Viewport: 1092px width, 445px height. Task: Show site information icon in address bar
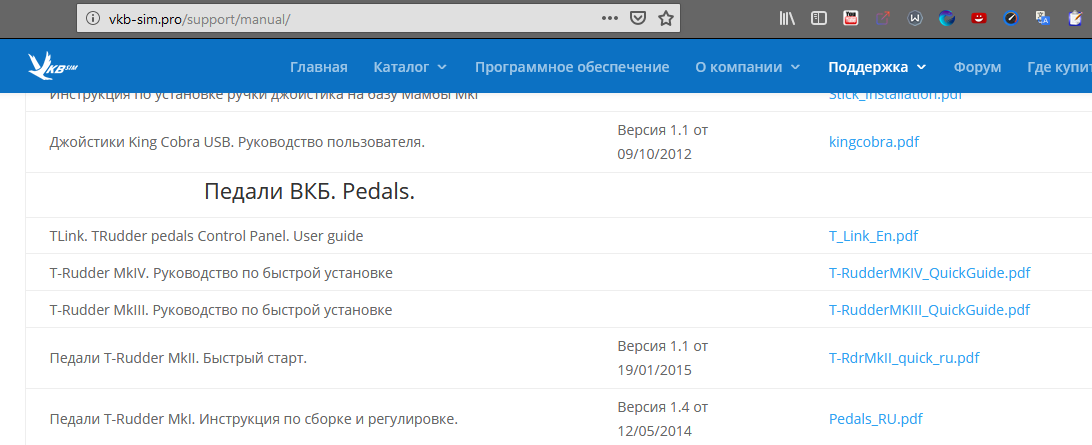(93, 19)
